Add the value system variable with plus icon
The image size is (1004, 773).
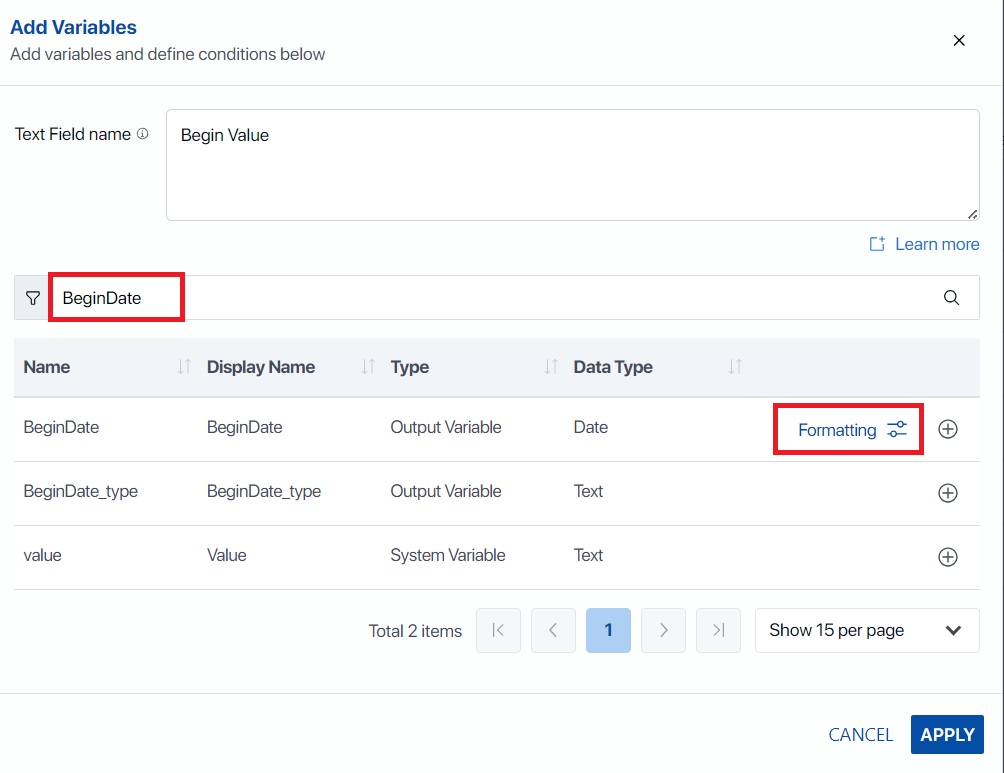(948, 557)
